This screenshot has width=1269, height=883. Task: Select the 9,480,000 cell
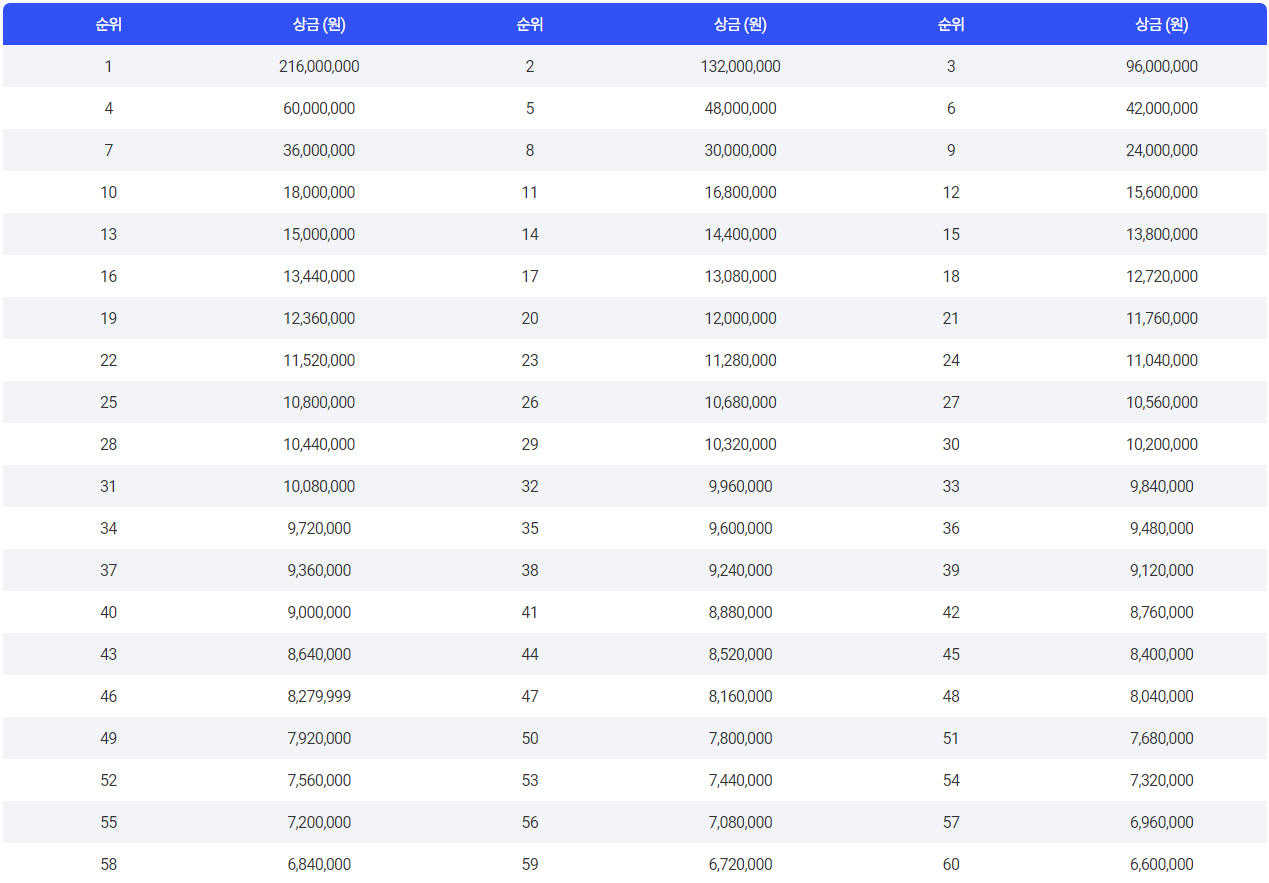point(1161,528)
